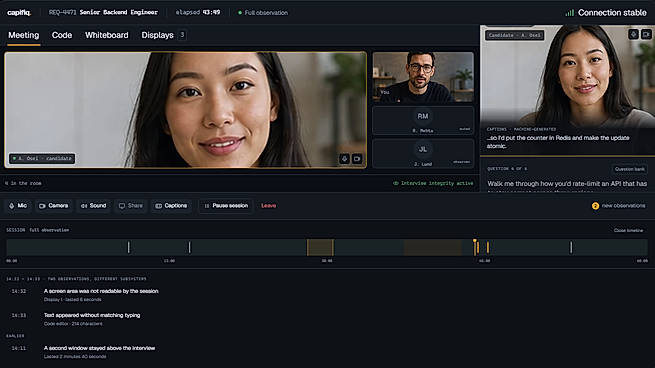Click the main candidate video feed
The image size is (655, 368).
pos(185,110)
